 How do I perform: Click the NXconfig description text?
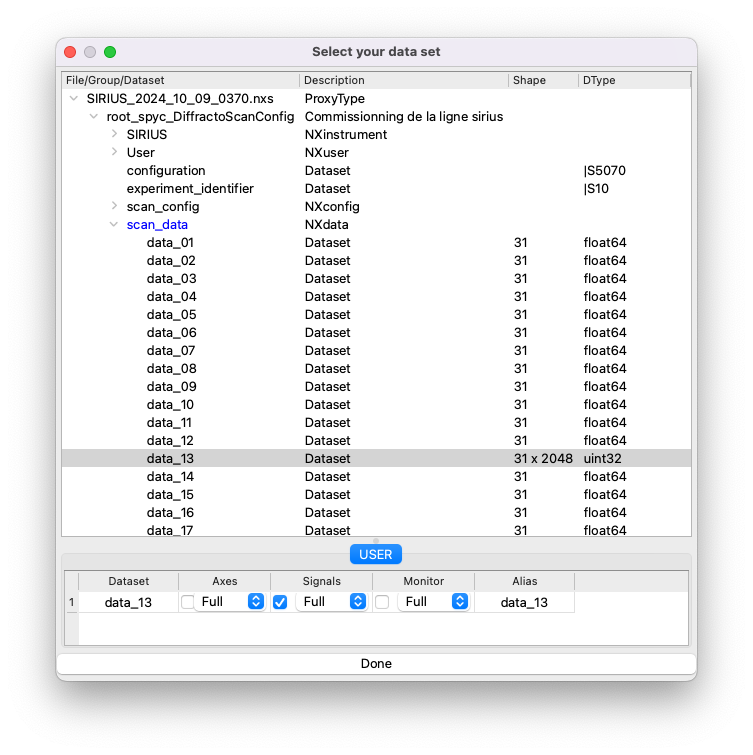332,207
